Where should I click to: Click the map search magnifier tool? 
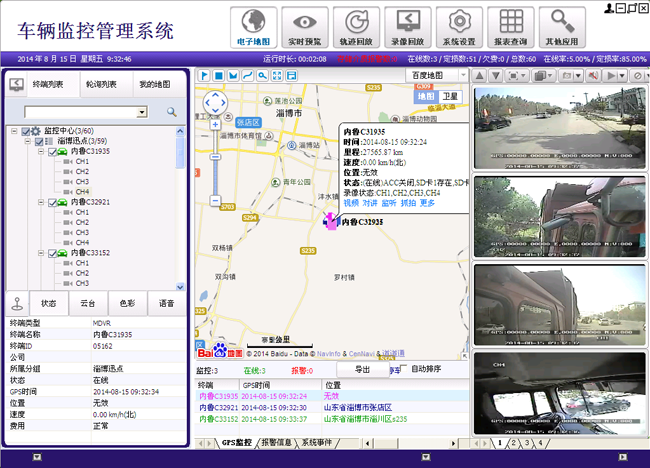pos(262,75)
